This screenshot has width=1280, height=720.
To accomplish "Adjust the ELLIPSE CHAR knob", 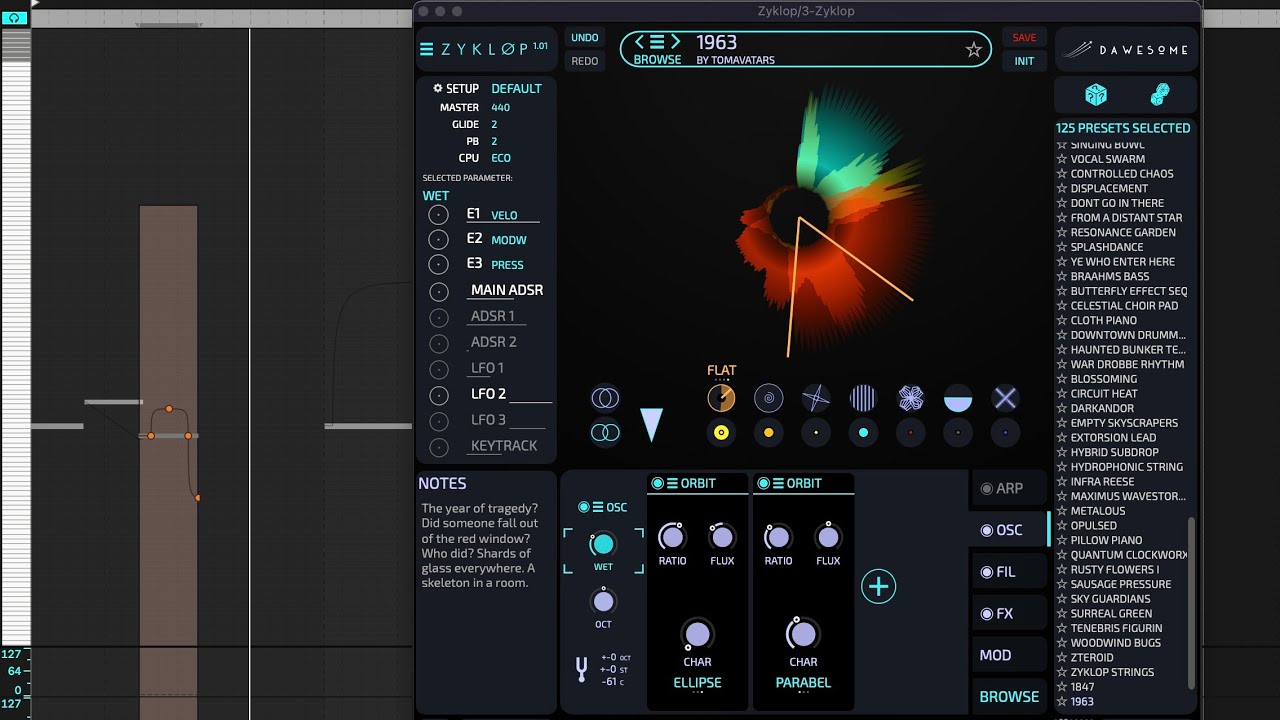I will point(697,634).
